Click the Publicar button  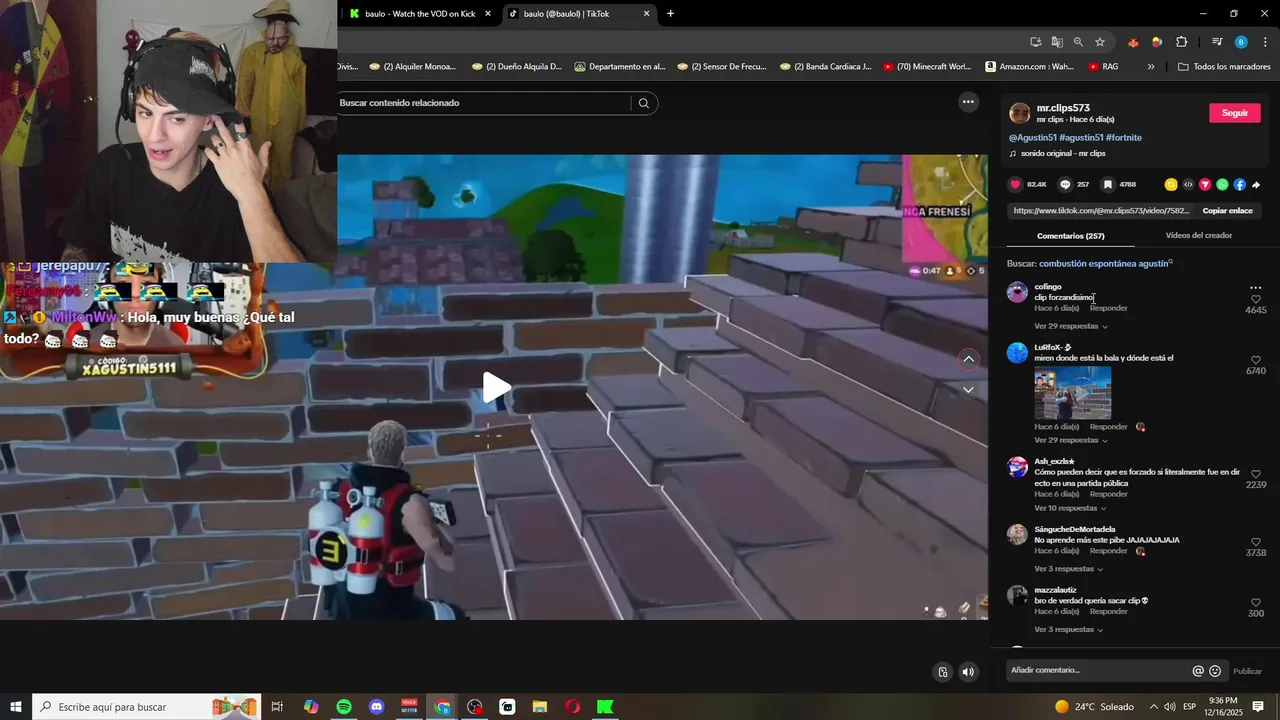pos(1247,671)
